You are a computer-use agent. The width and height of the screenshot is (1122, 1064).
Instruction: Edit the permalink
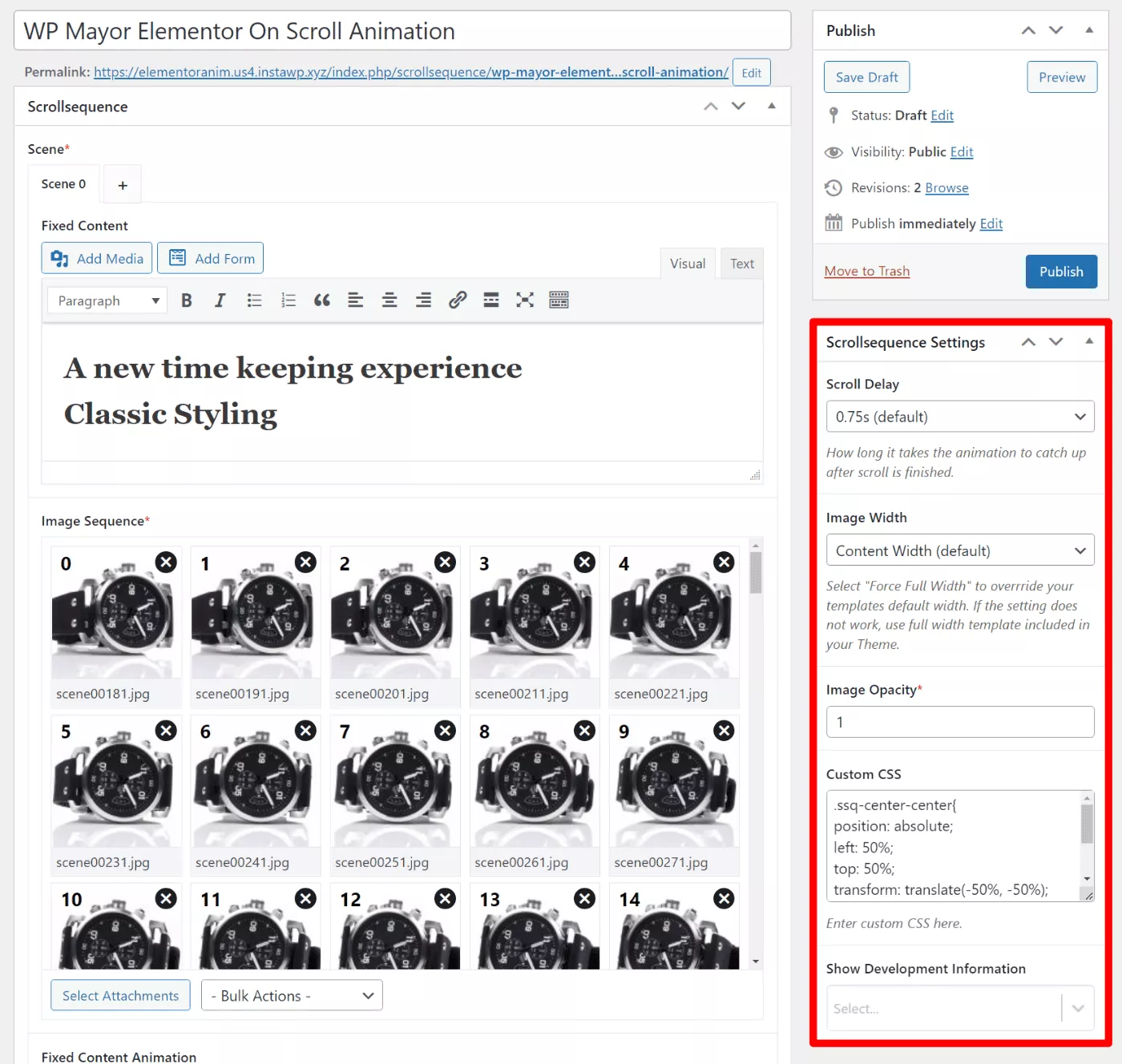tap(752, 73)
